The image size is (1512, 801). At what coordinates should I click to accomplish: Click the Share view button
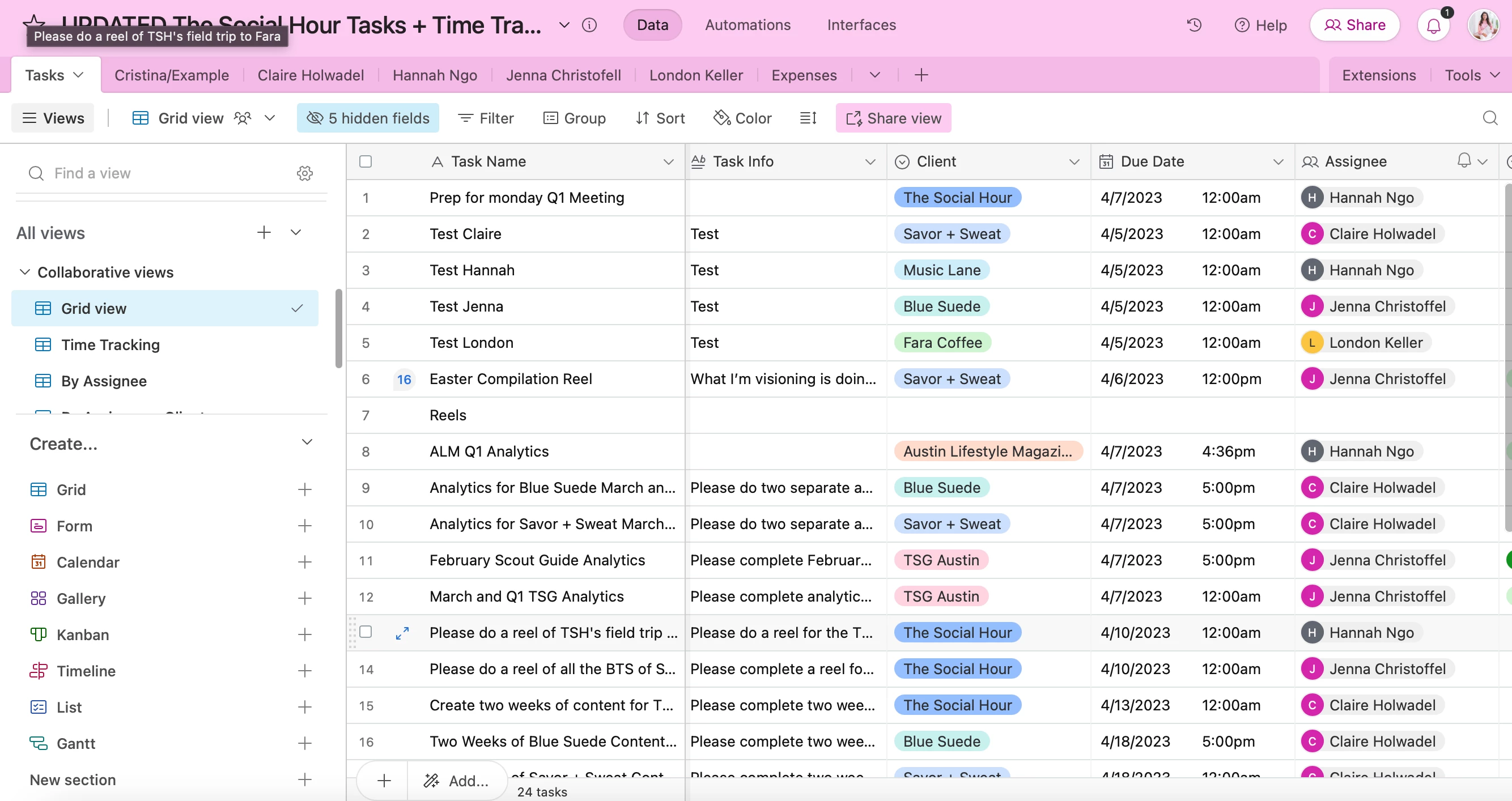click(x=893, y=118)
